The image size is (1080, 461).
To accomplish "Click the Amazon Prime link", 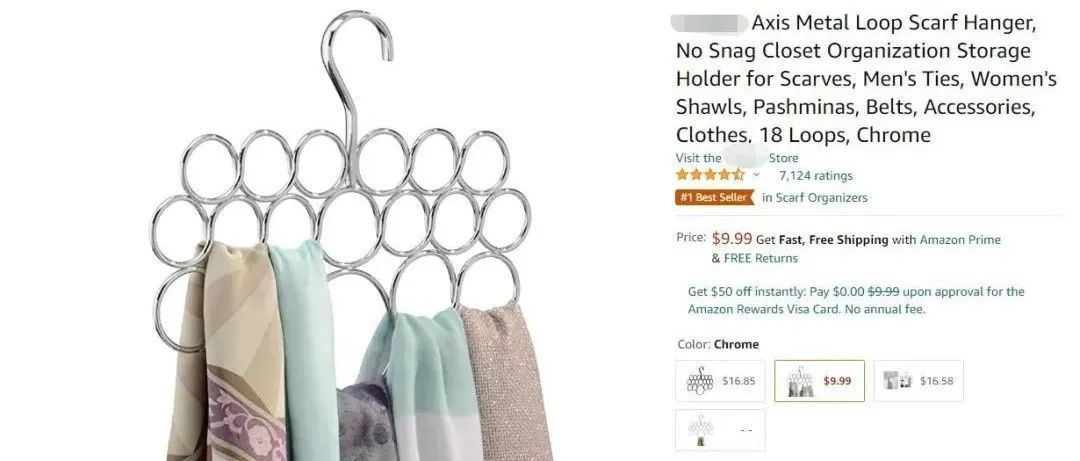I will click(960, 240).
